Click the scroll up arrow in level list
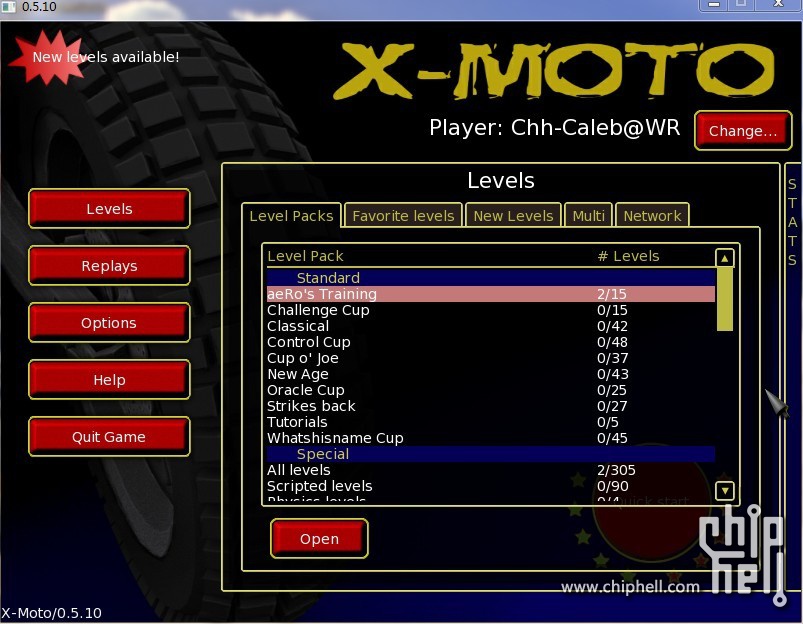Screen dimensions: 803x624 (724, 258)
